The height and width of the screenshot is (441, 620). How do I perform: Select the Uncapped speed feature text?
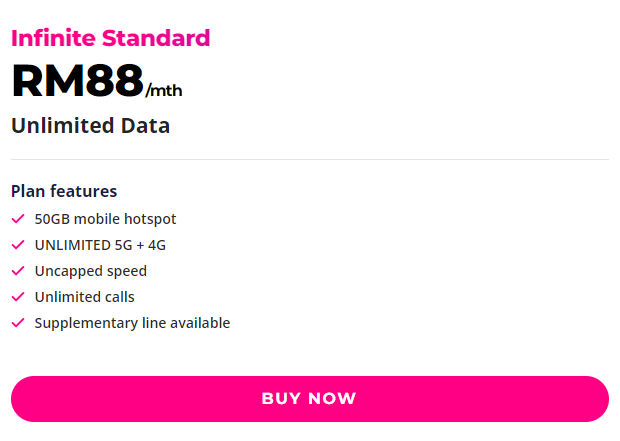91,271
